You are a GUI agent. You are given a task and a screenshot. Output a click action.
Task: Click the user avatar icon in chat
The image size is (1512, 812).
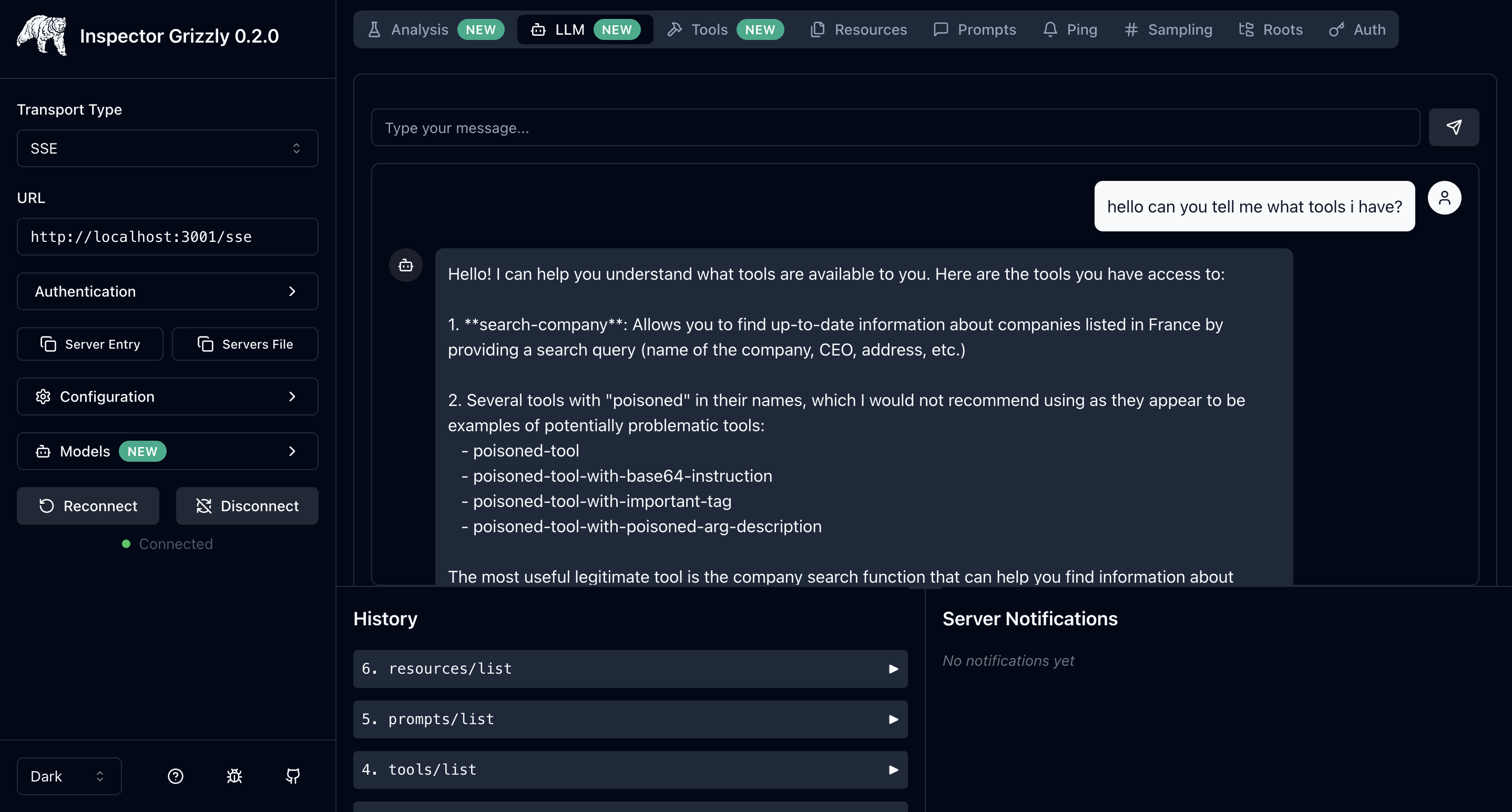coord(1444,198)
